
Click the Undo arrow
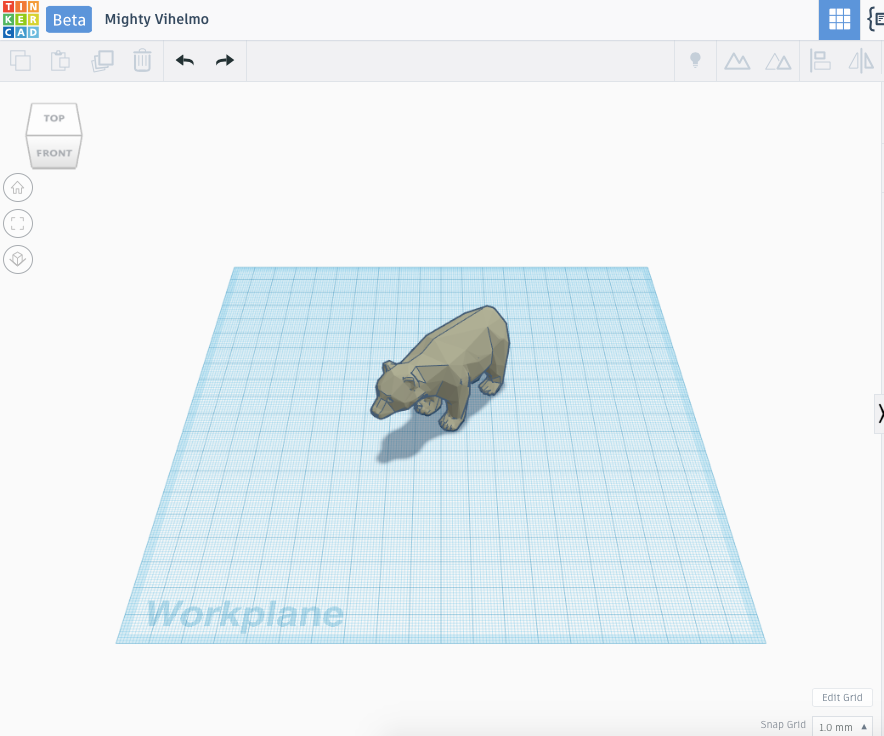tap(184, 60)
